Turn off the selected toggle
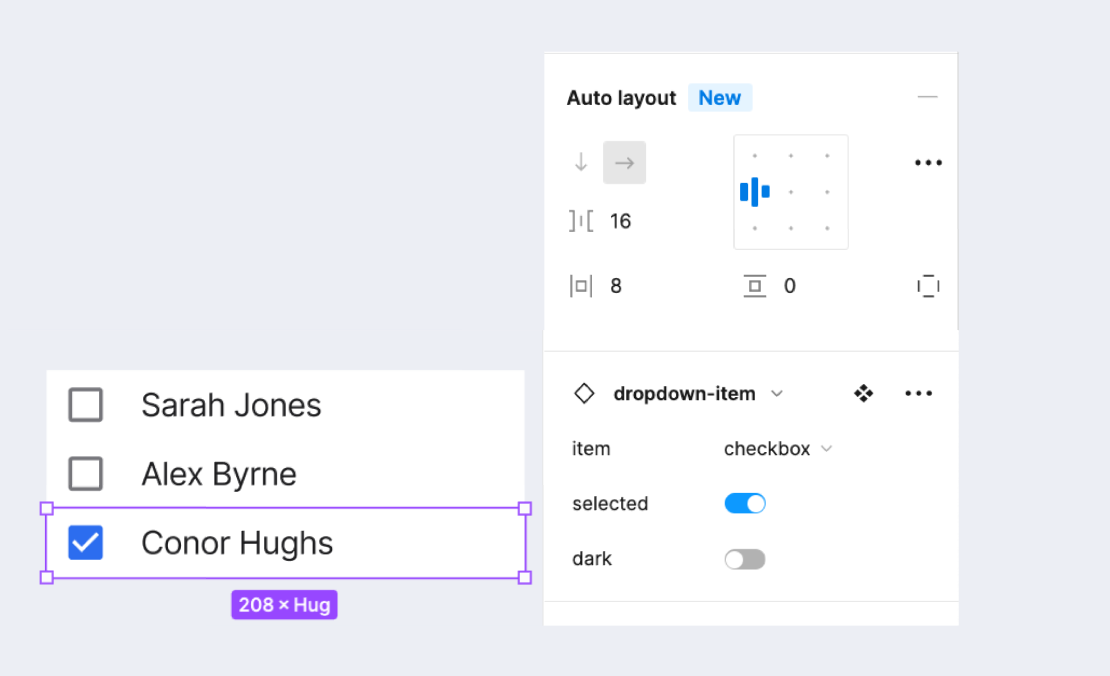This screenshot has height=676, width=1110. 745,504
